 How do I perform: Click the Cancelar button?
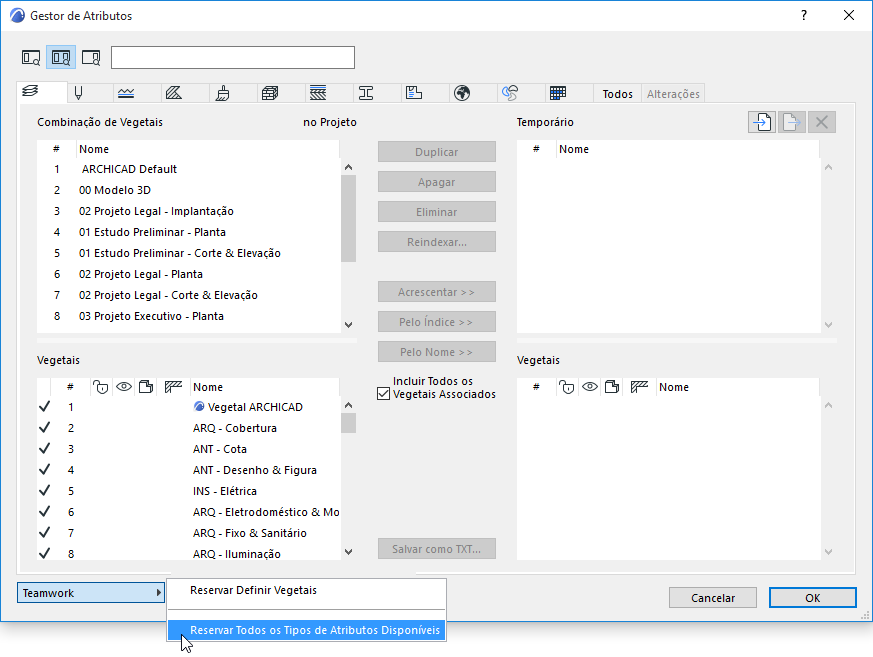pos(713,597)
